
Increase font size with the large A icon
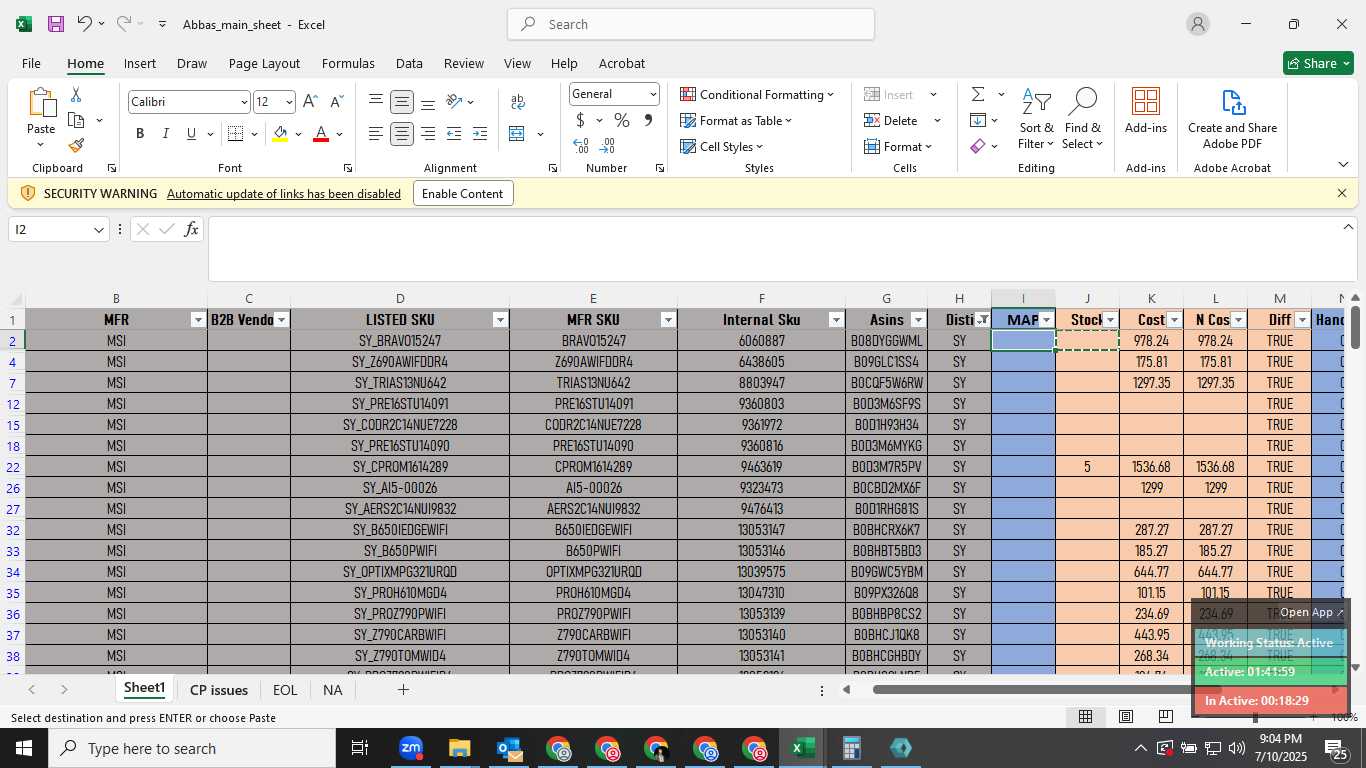click(310, 102)
